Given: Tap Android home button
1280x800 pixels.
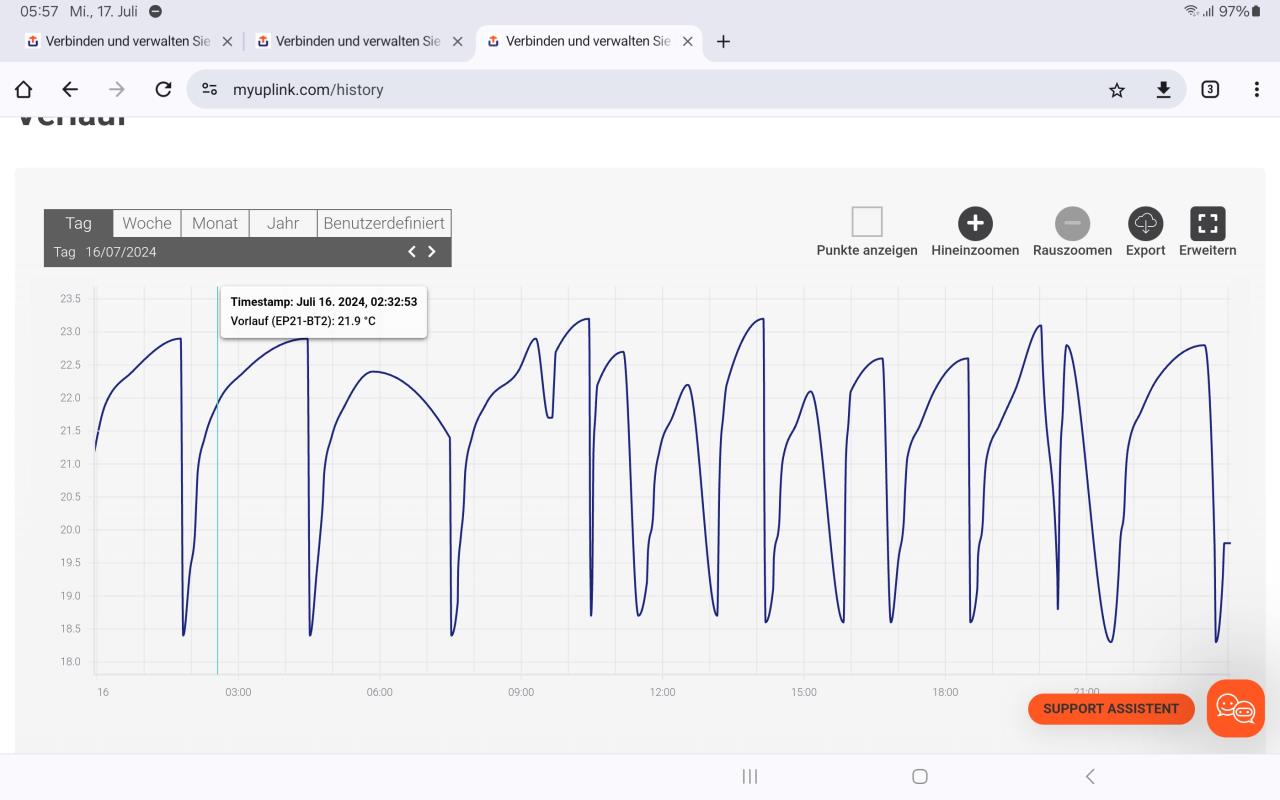Looking at the screenshot, I should [x=920, y=776].
